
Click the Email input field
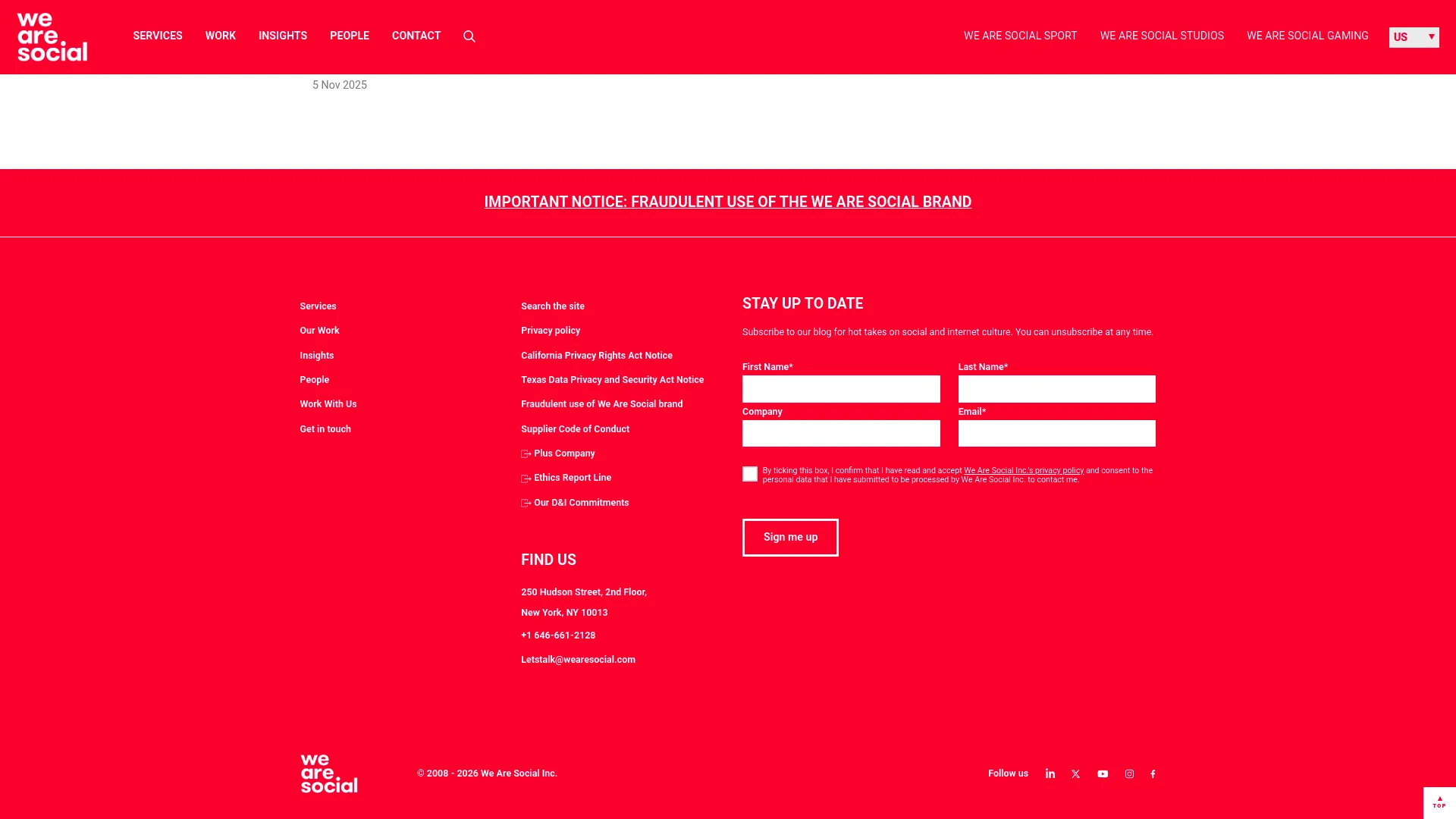click(1056, 433)
